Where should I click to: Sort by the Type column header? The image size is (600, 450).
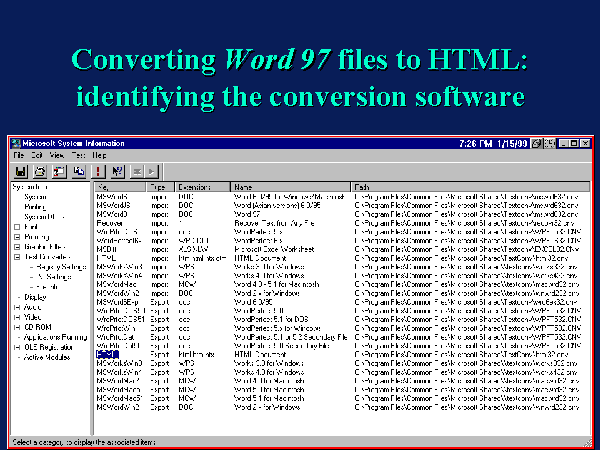click(x=160, y=187)
